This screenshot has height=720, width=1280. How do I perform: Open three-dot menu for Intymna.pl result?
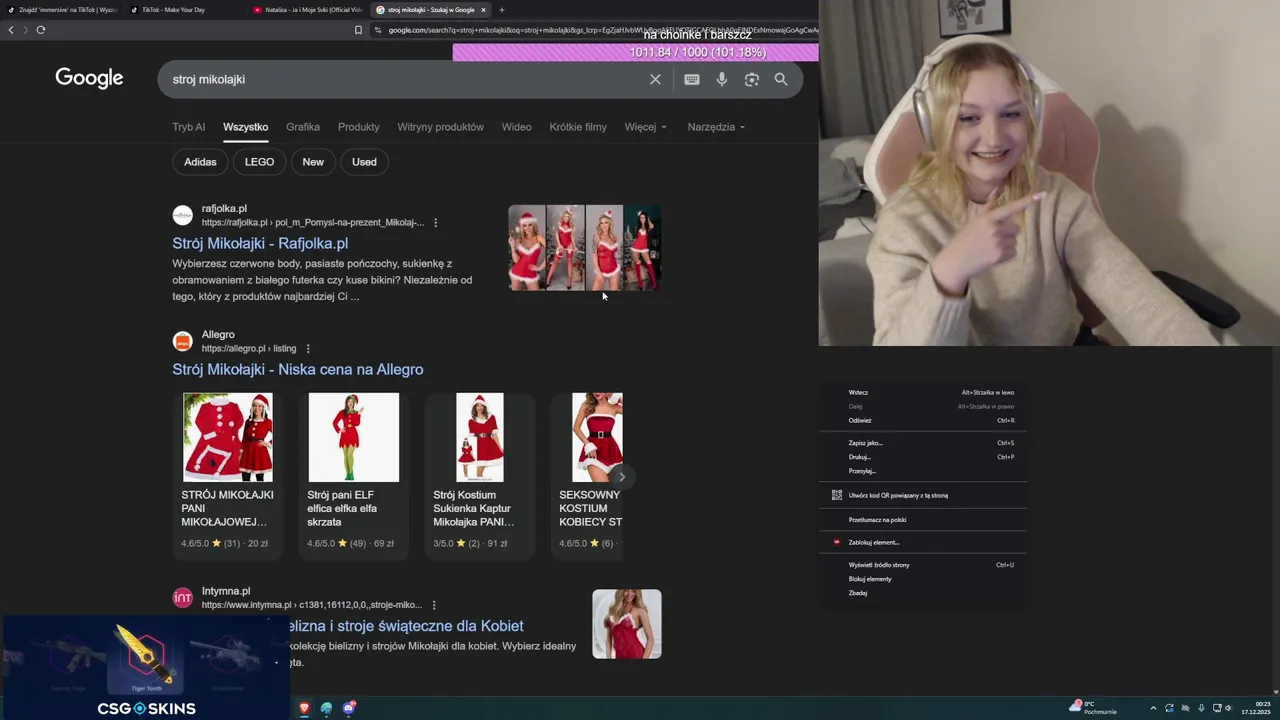click(x=434, y=605)
